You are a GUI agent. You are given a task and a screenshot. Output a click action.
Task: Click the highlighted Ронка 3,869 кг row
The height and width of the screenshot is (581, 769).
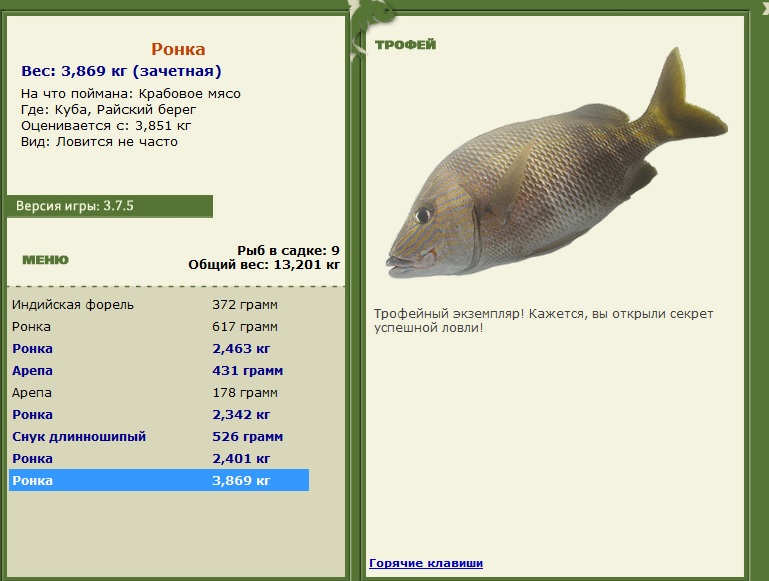click(x=159, y=480)
